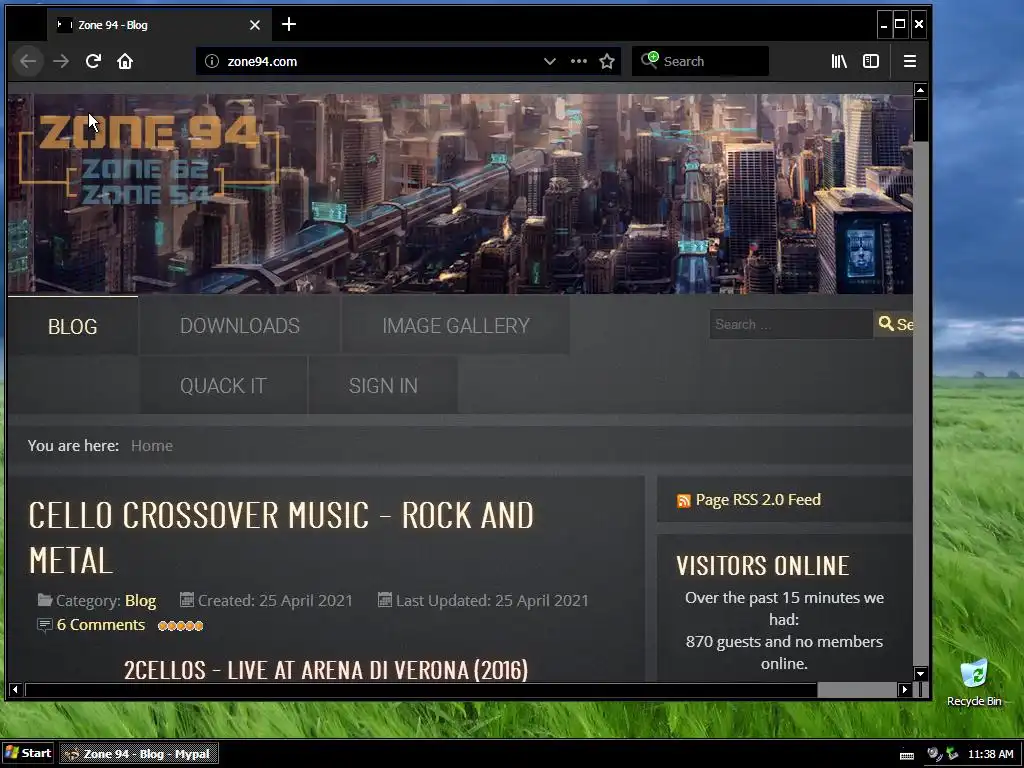
Task: Expand the address bar history dropdown
Action: click(550, 61)
